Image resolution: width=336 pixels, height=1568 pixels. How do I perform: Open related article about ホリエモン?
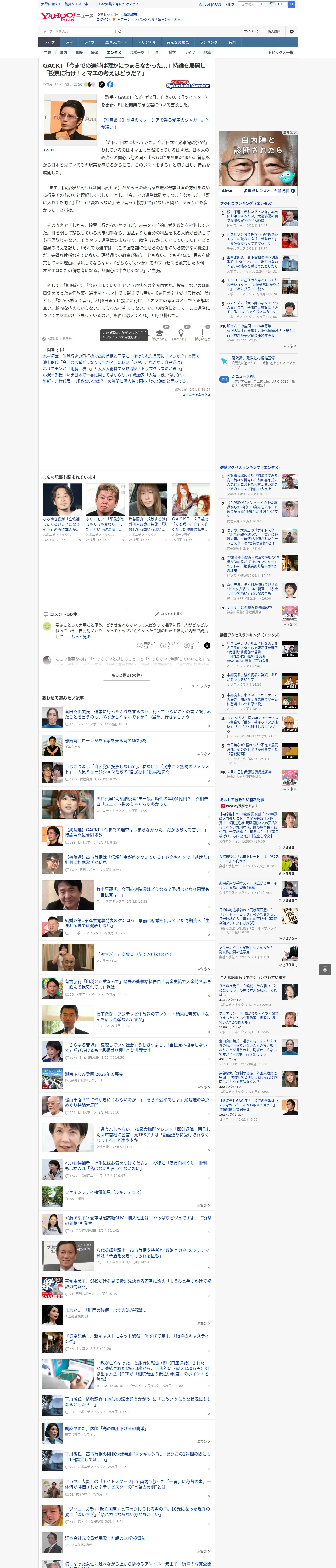tap(112, 368)
